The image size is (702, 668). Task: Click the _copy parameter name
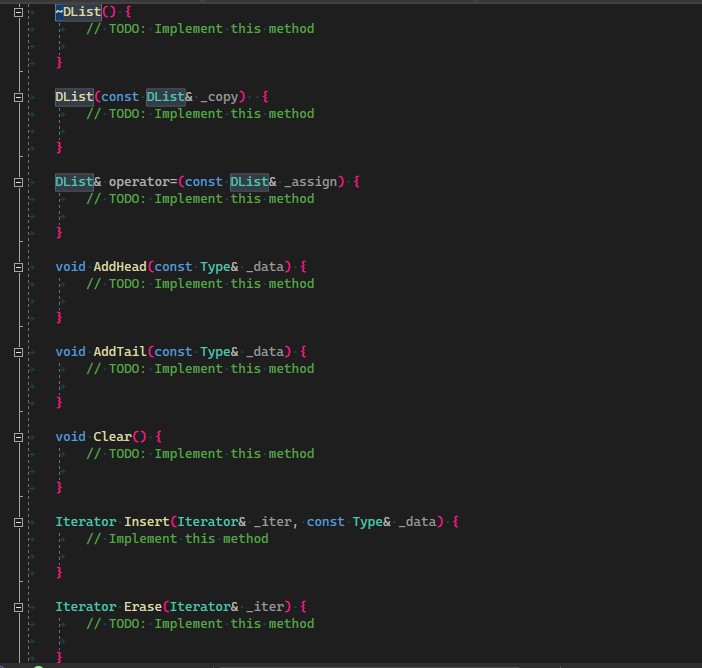coord(219,97)
